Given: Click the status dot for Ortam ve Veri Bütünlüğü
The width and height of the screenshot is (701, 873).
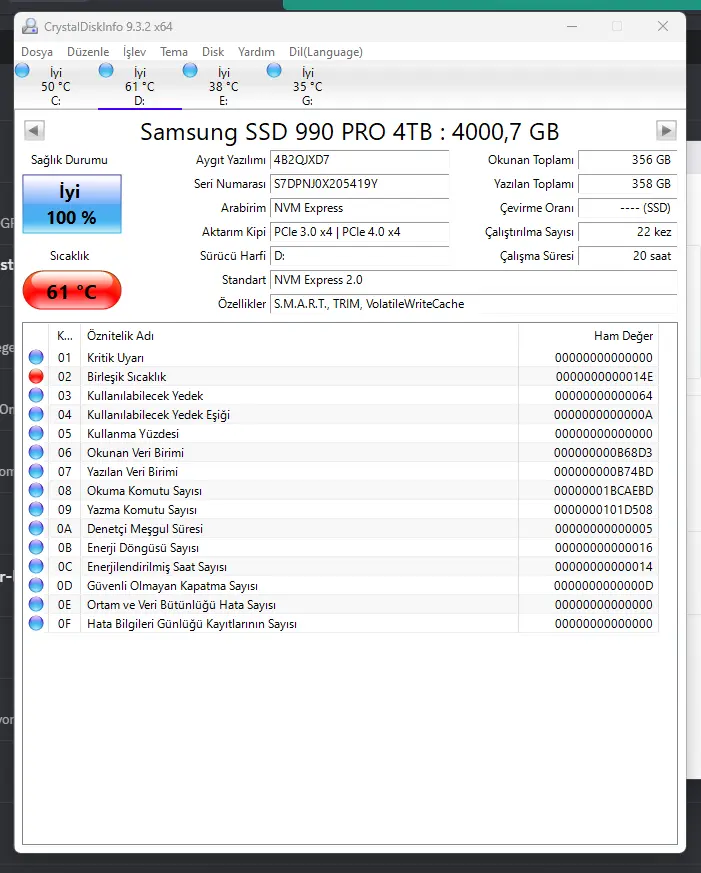Looking at the screenshot, I should pyautogui.click(x=36, y=604).
